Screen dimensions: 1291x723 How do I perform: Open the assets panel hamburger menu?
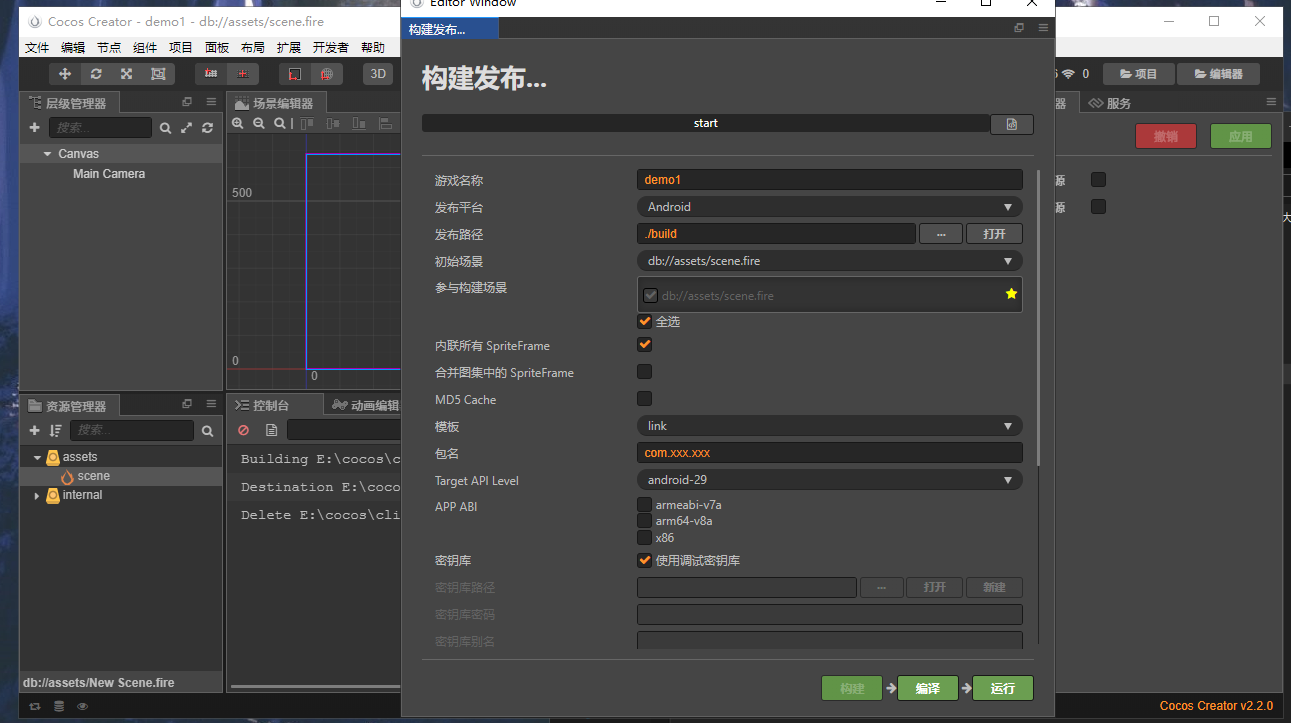click(211, 405)
